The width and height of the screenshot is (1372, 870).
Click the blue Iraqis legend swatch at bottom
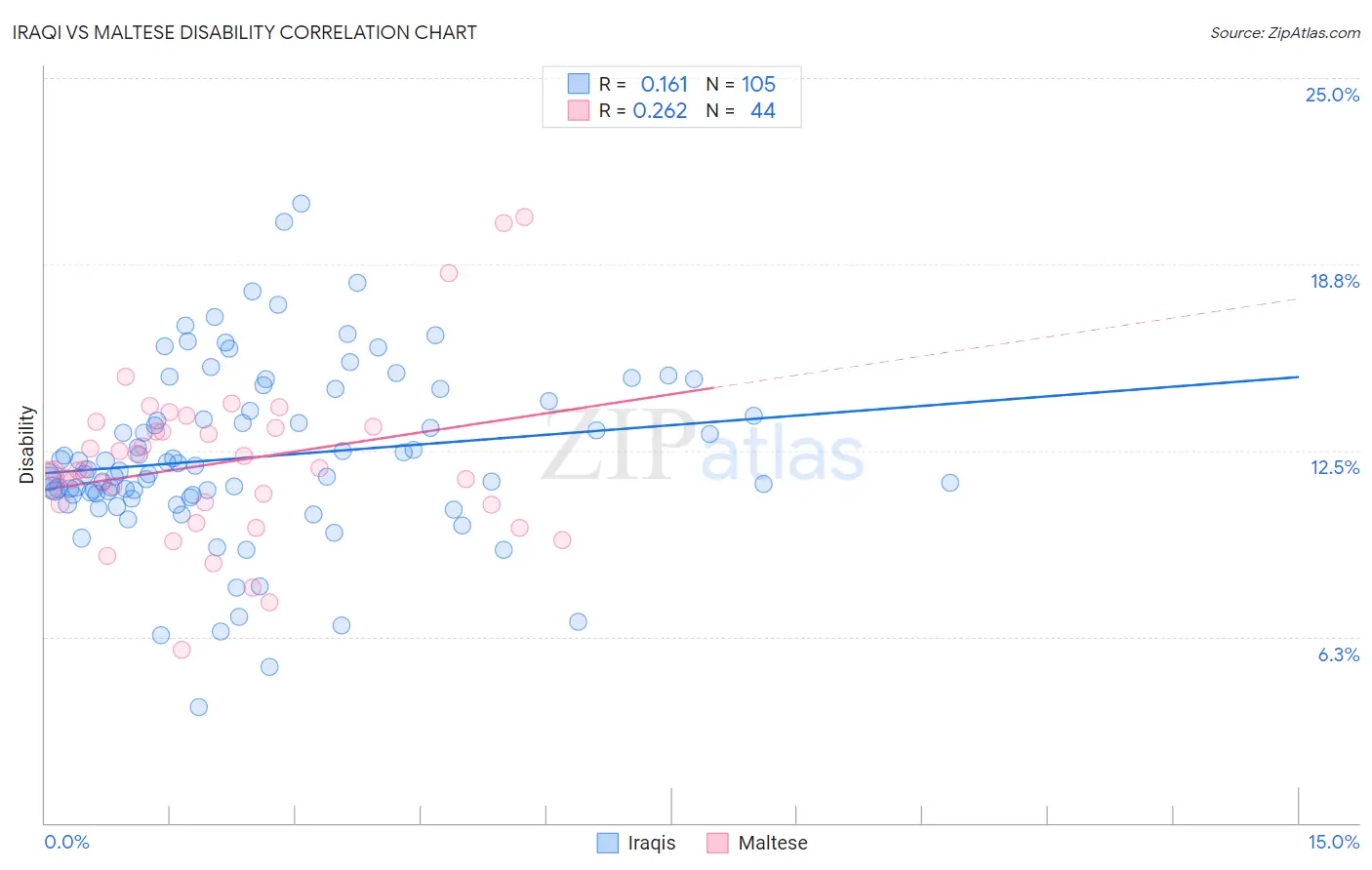point(608,843)
